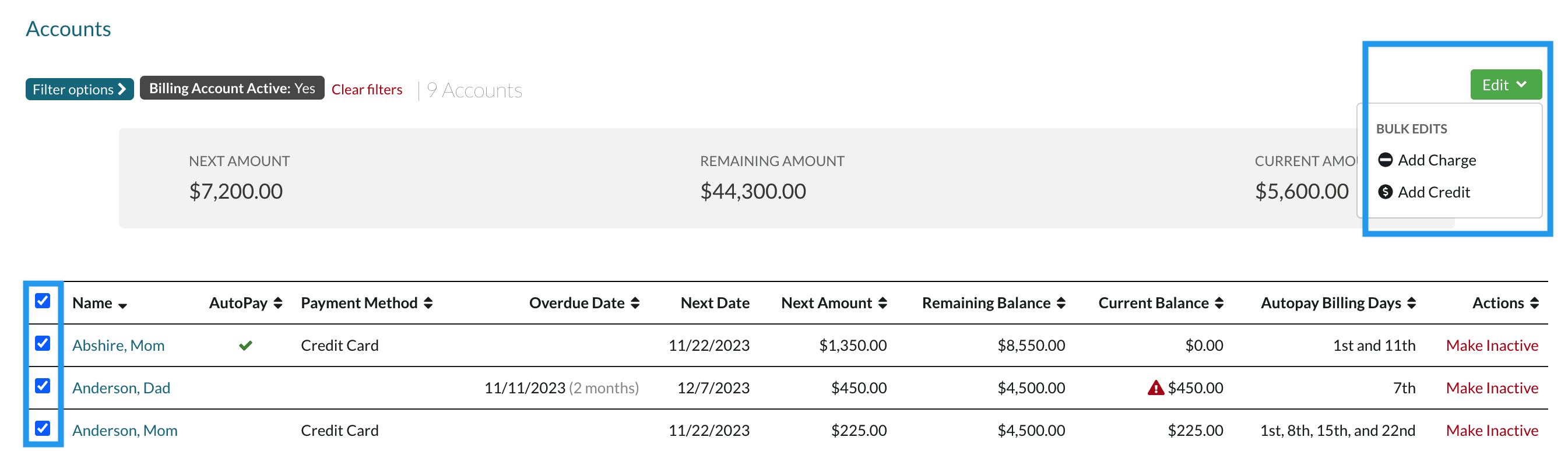Click the Current Balance sort dropdown arrows
This screenshot has height=451, width=1568.
pyautogui.click(x=1221, y=302)
